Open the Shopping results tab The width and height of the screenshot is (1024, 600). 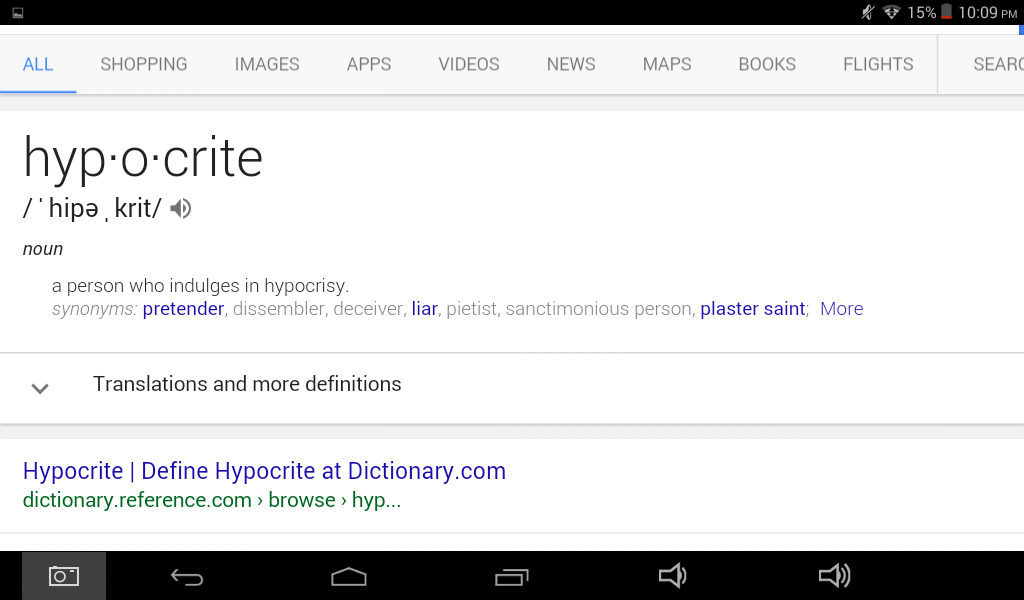click(144, 64)
